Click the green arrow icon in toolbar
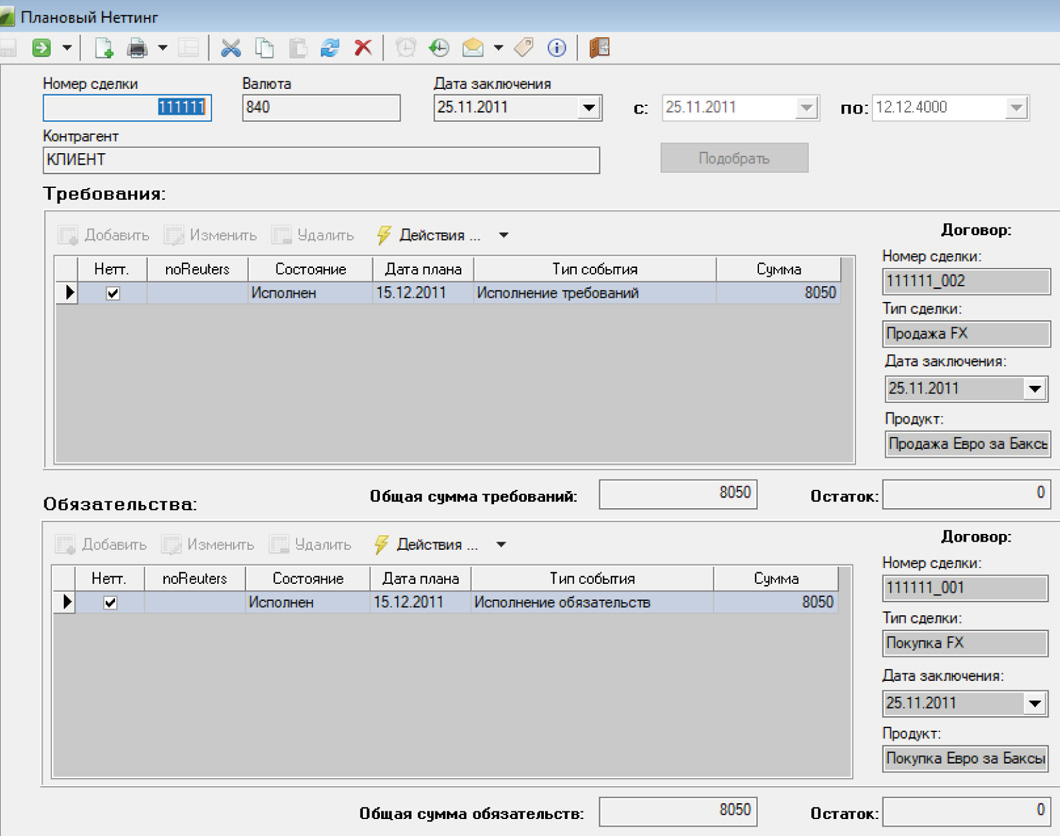Viewport: 1060px width, 836px height. (41, 47)
